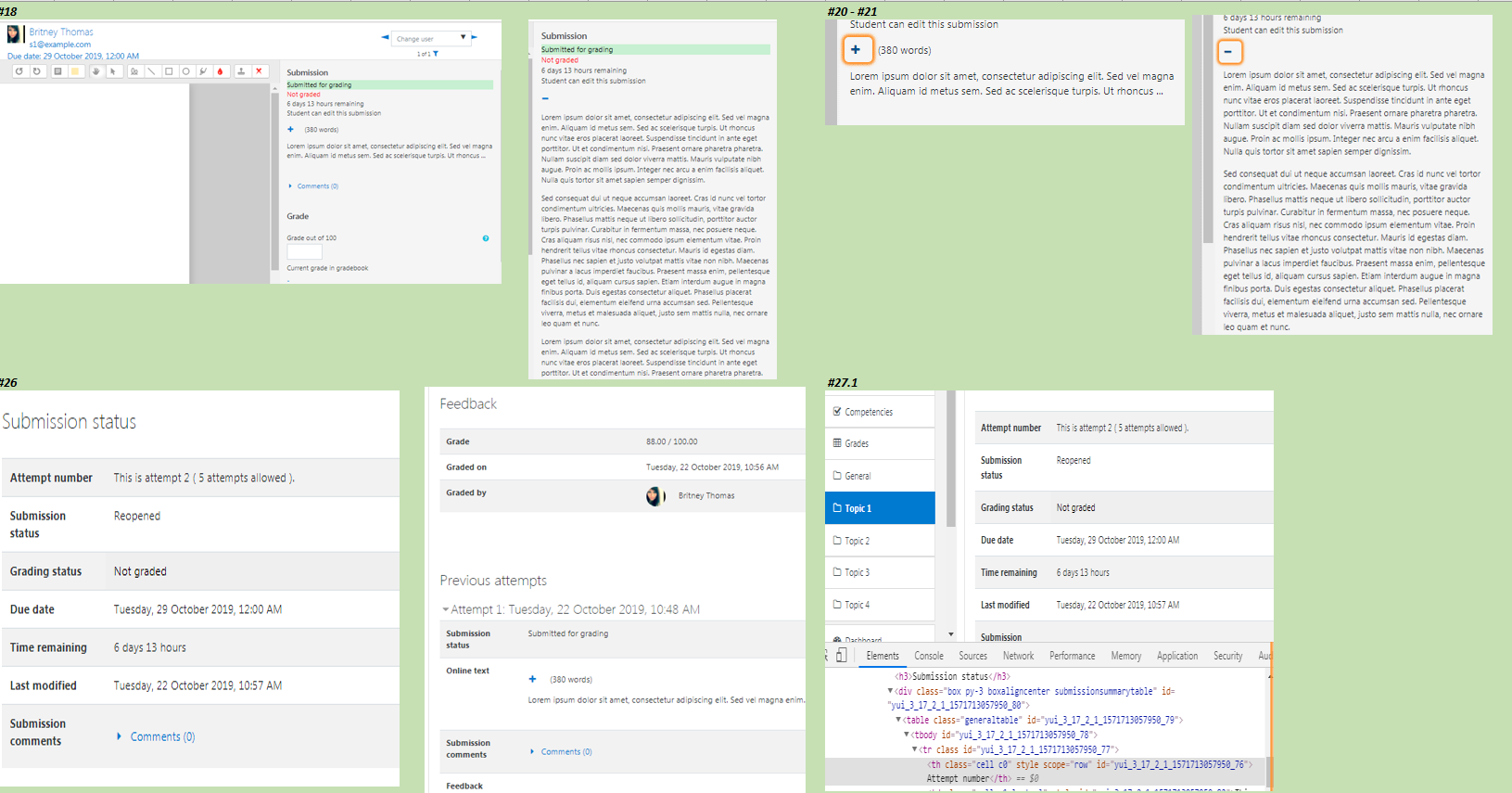Select Topic 3 in sidebar
Screen dimensions: 1512x793
click(858, 572)
